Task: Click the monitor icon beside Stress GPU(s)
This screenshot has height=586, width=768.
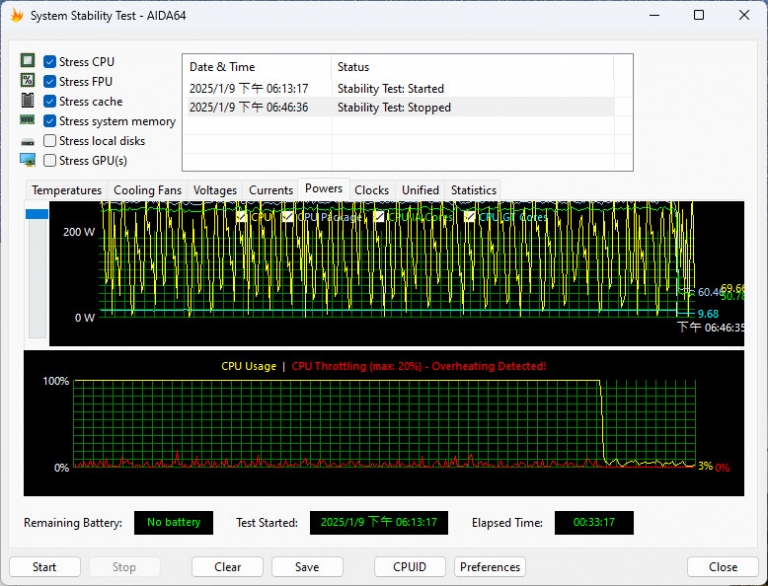Action: 27,160
